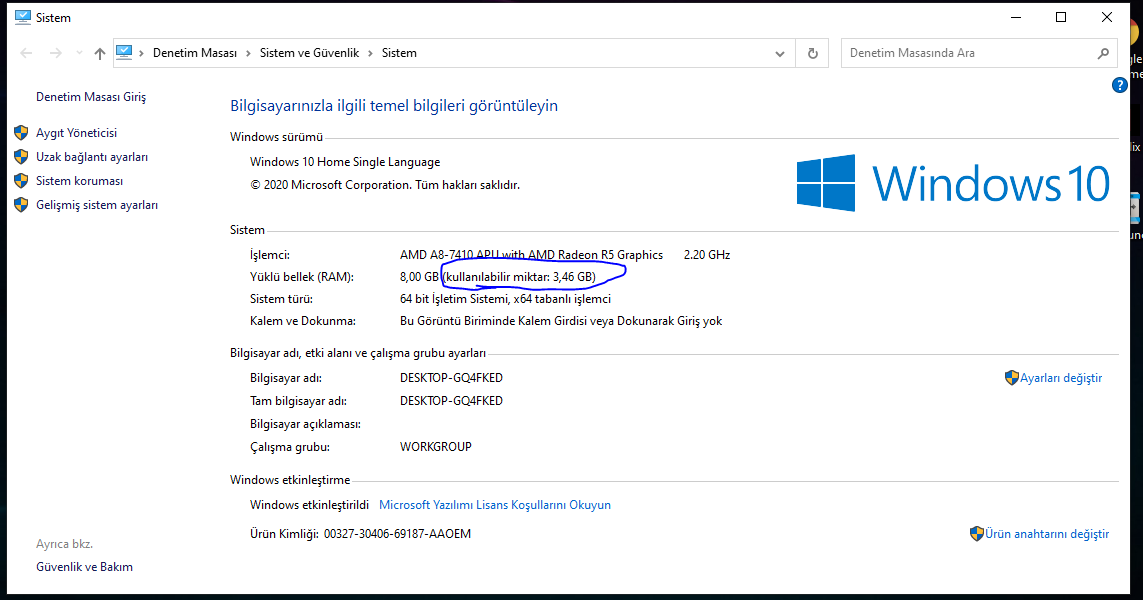
Task: Open Güvenlik ve Bakım
Action: [85, 566]
